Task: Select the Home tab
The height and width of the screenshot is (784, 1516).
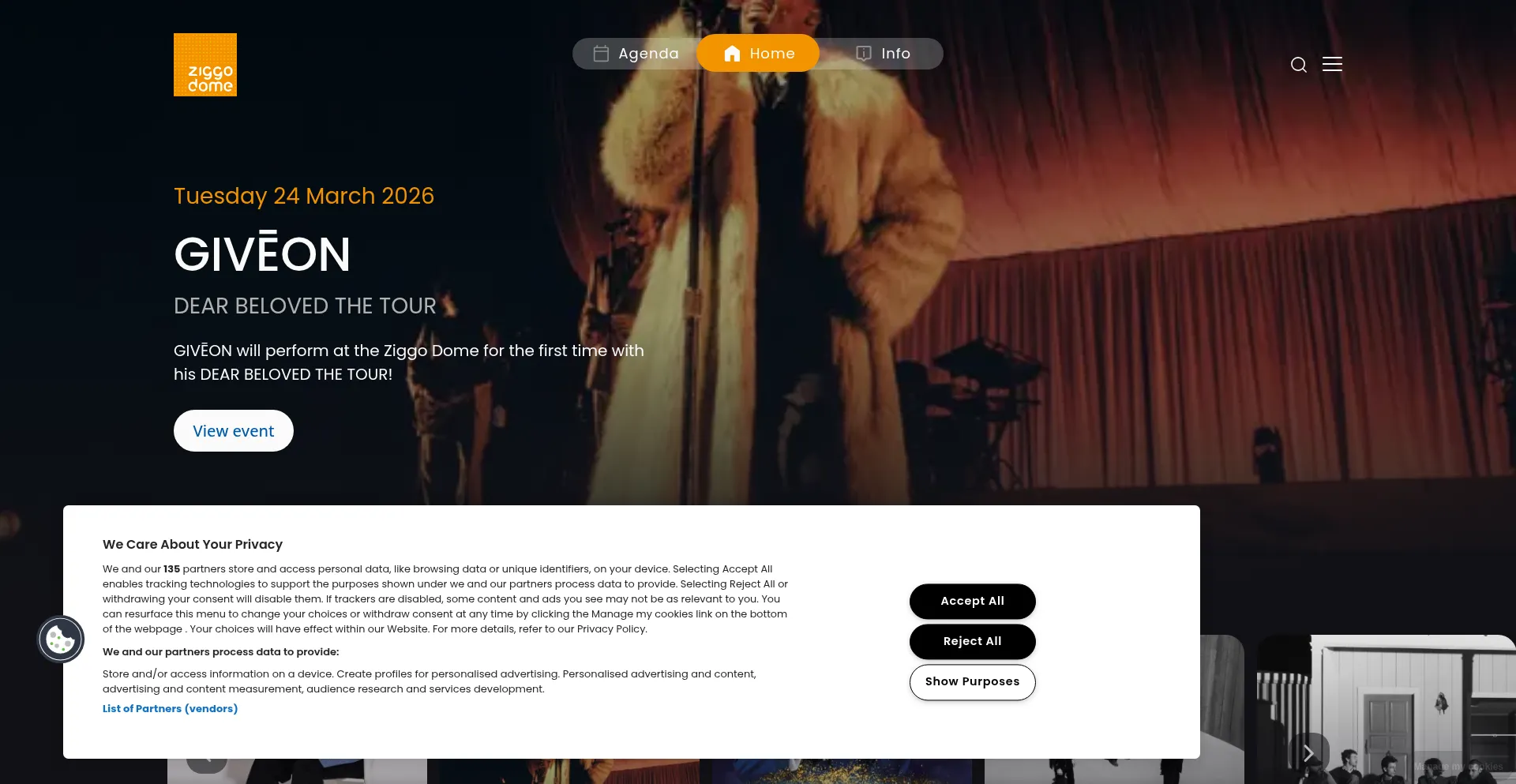Action: pyautogui.click(x=758, y=53)
